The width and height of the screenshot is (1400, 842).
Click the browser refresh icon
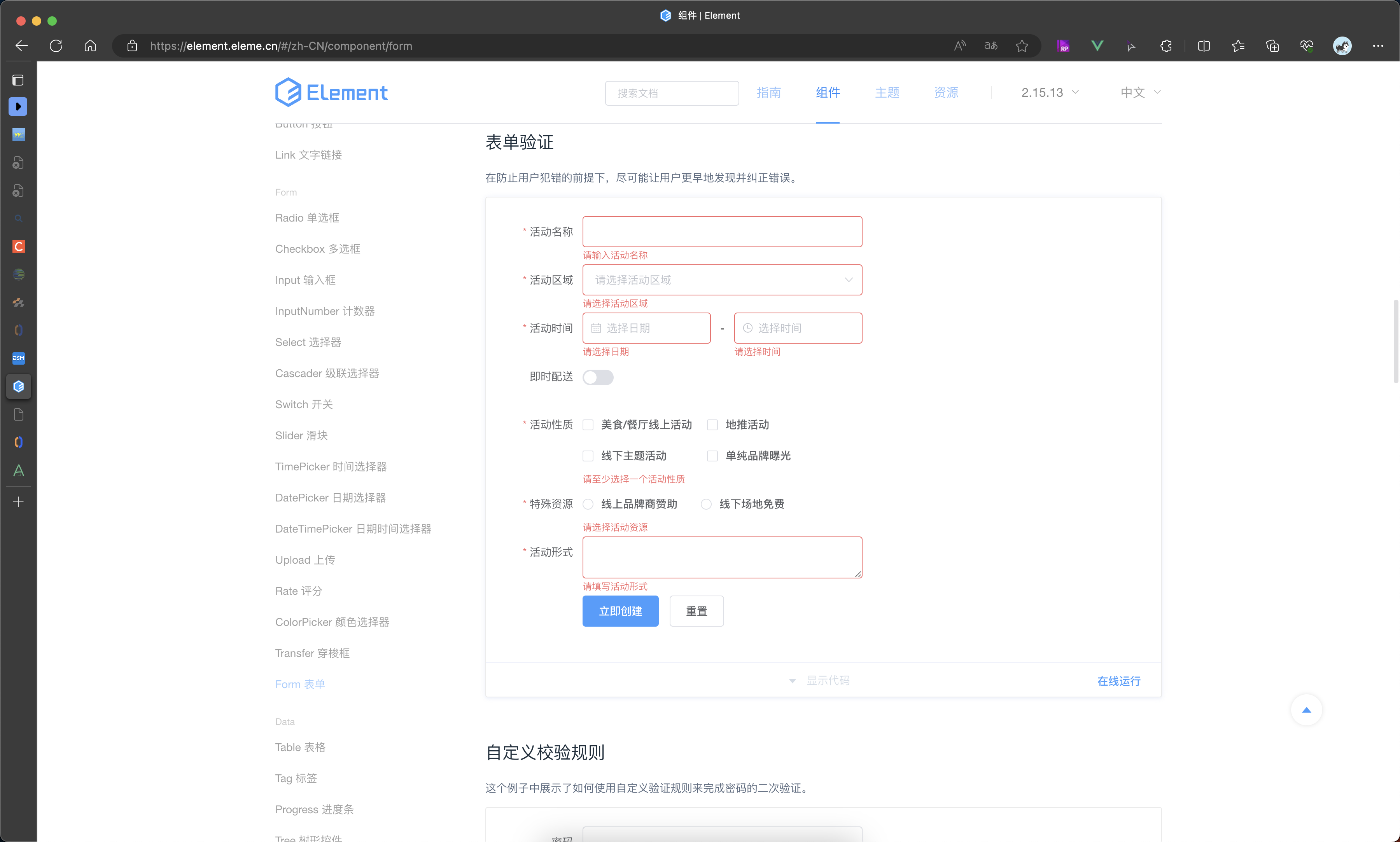coord(56,46)
